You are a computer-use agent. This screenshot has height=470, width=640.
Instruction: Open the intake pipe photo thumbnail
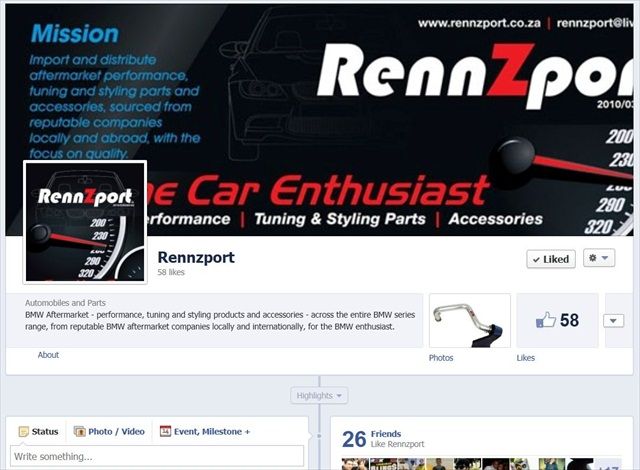pos(470,320)
